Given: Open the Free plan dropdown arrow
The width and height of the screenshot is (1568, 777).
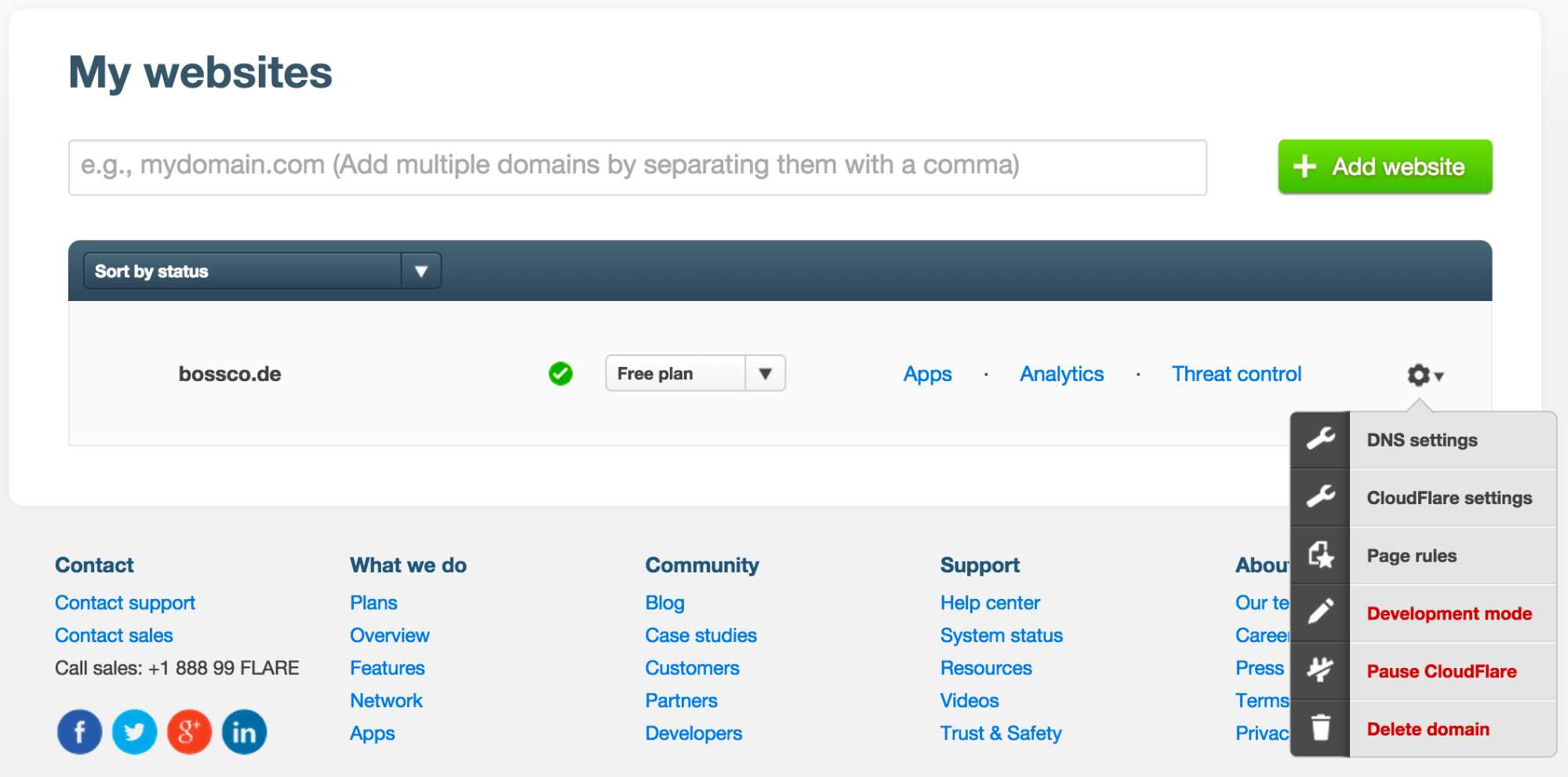Looking at the screenshot, I should click(x=764, y=373).
